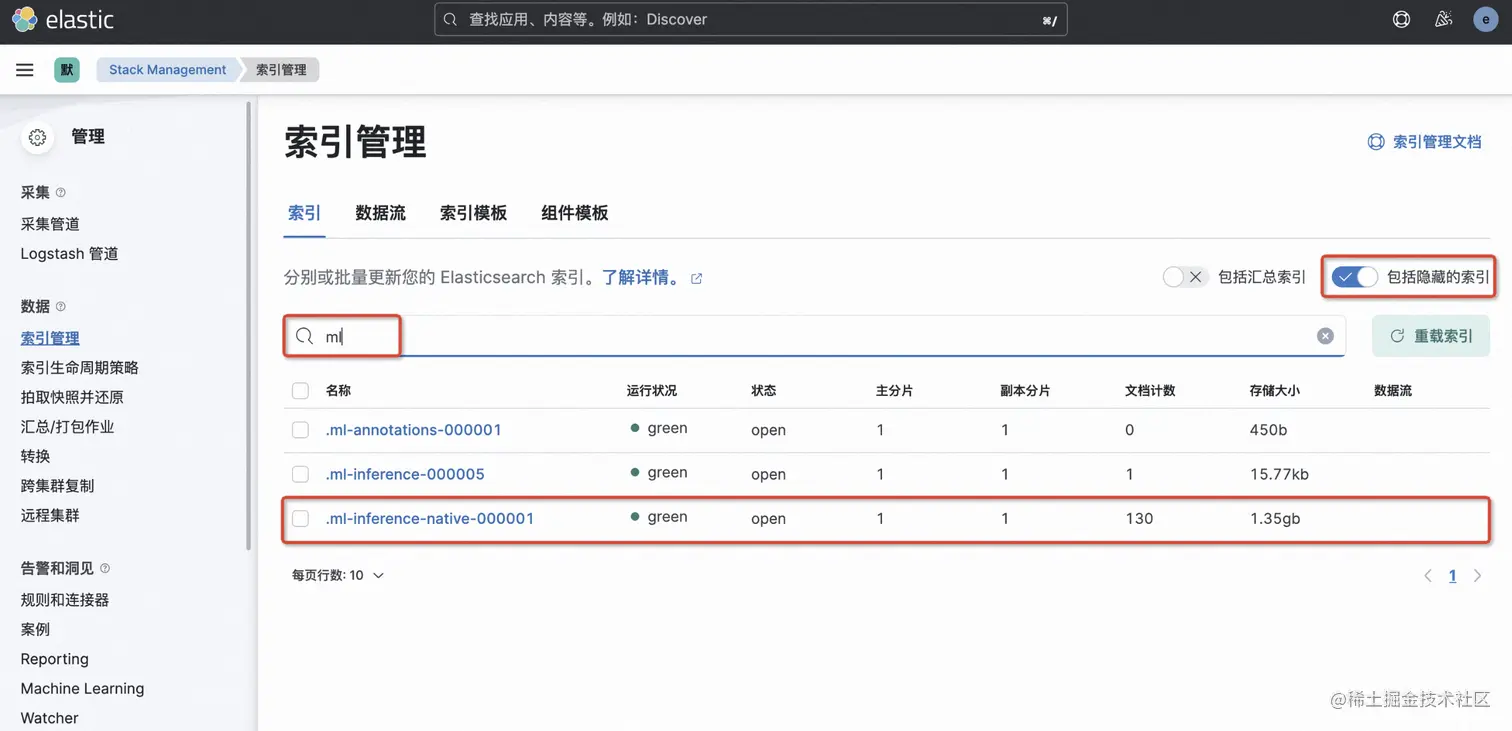Check the .ml-inference-000005 row checkbox
1512x731 pixels.
coord(300,474)
